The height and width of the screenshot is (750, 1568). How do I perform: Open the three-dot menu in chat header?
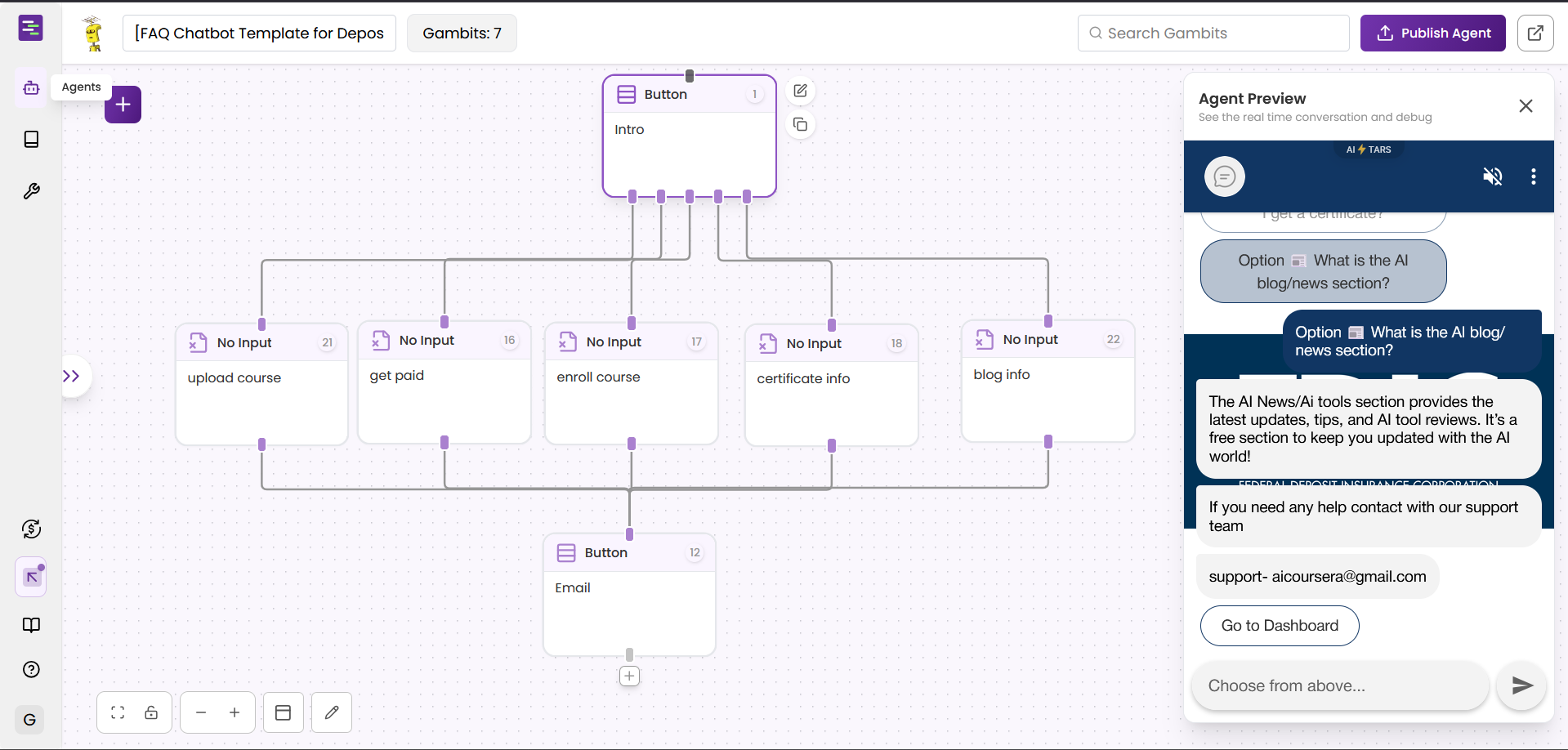pyautogui.click(x=1533, y=176)
